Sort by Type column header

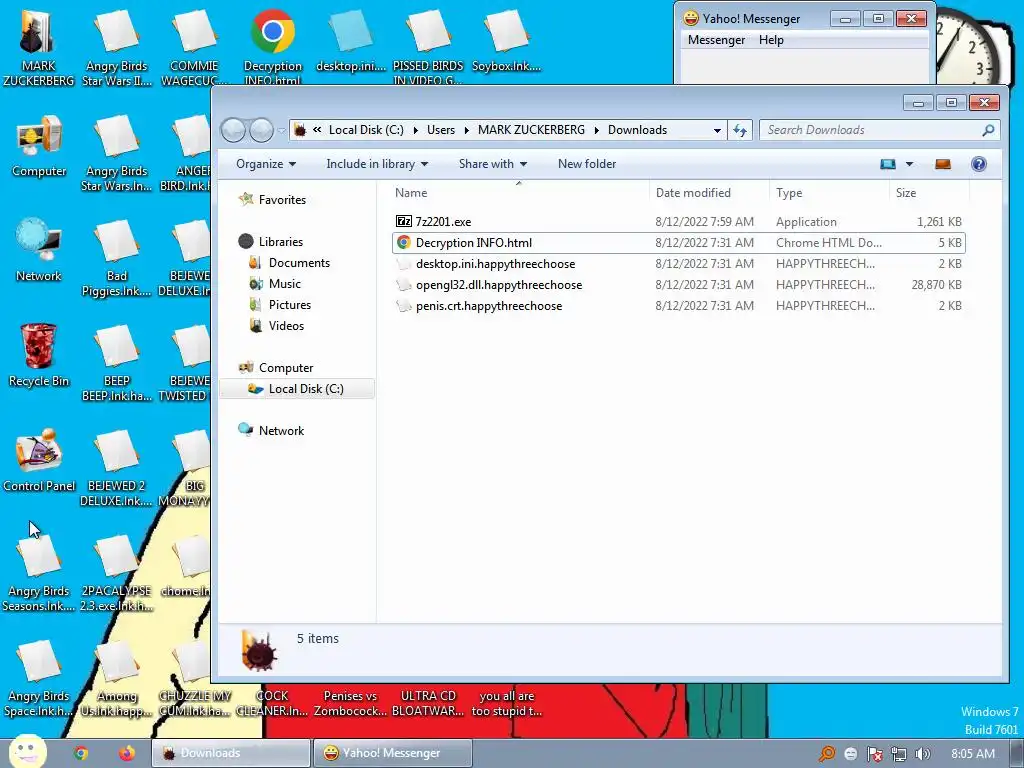829,193
